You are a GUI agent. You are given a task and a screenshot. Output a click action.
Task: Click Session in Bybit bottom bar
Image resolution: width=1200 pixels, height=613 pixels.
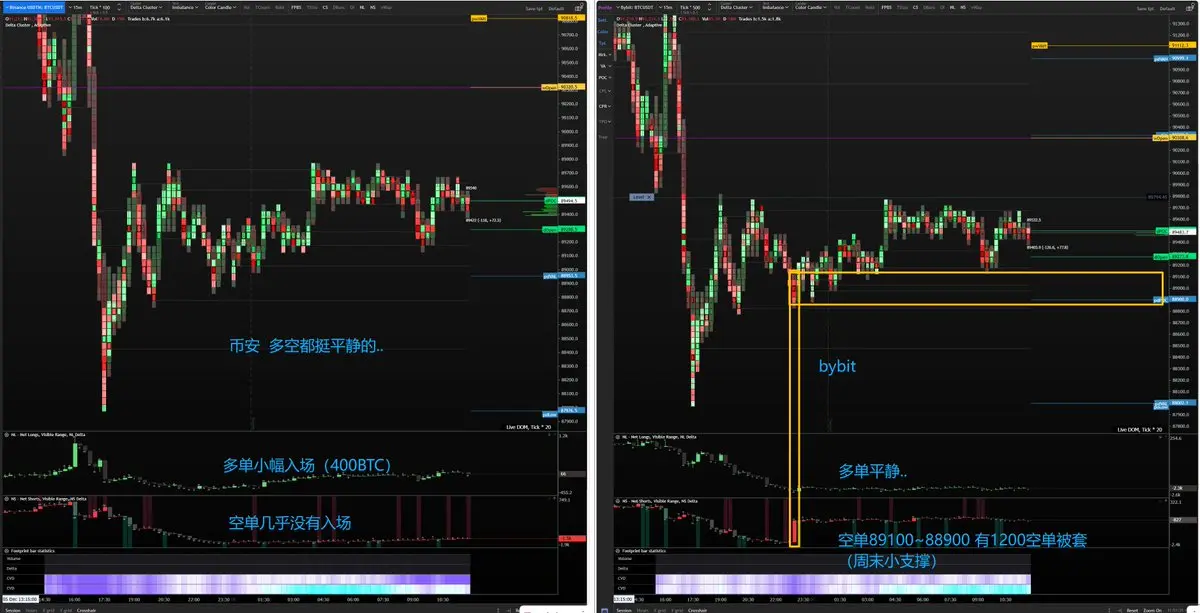pyautogui.click(x=624, y=610)
